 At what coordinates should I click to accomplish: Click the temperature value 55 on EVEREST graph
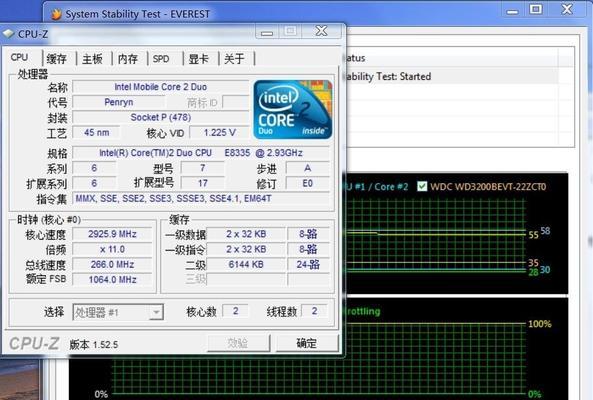[533, 235]
